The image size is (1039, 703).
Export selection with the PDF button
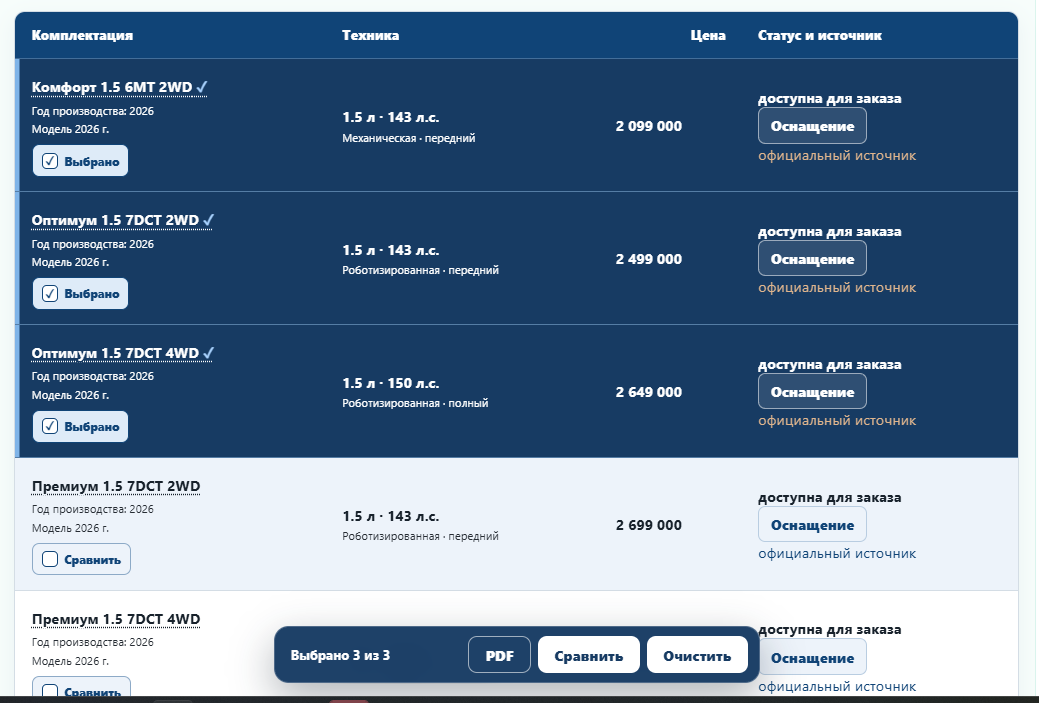500,655
